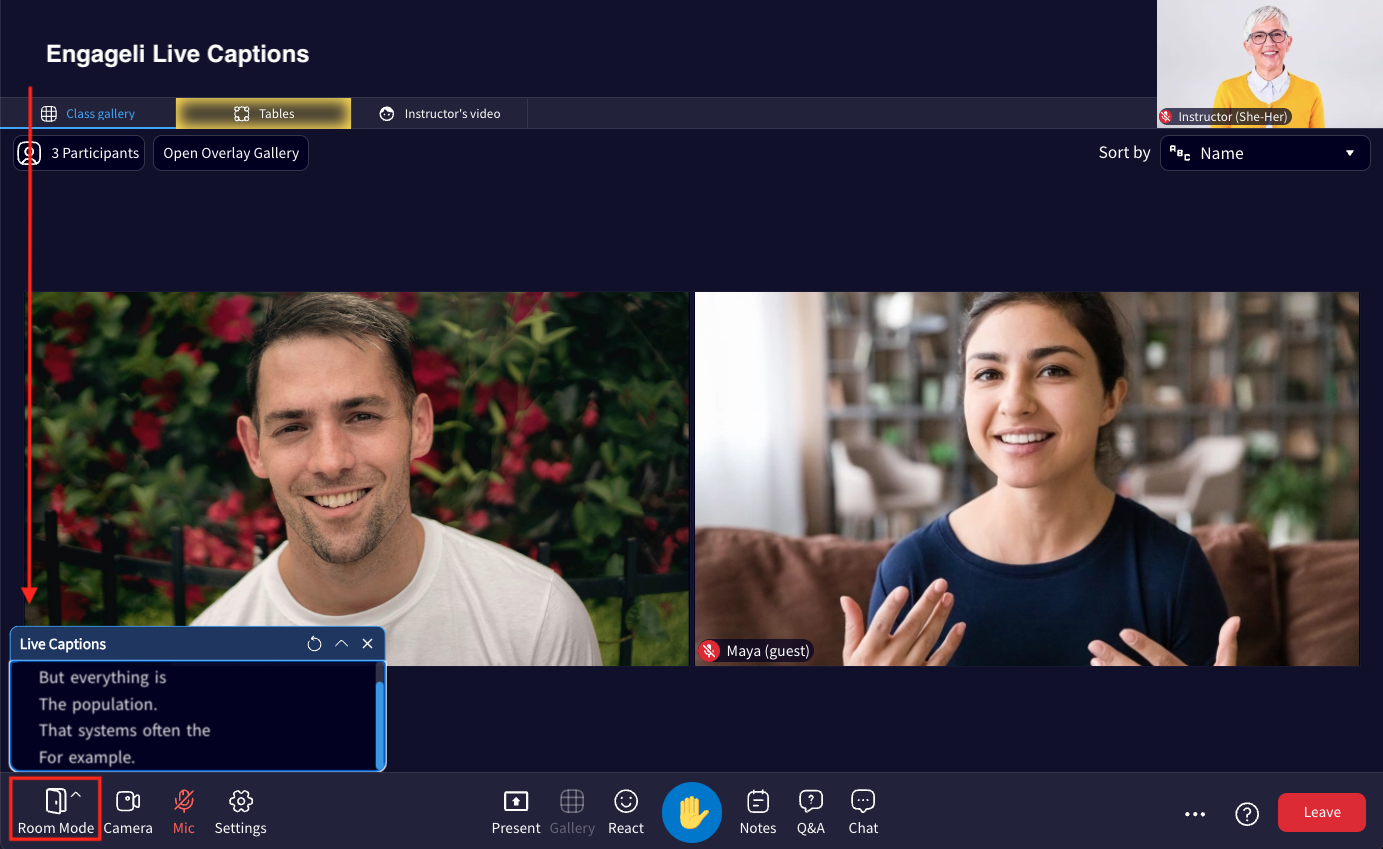The image size is (1383, 849).
Task: Close the Live Captions panel
Action: 367,644
